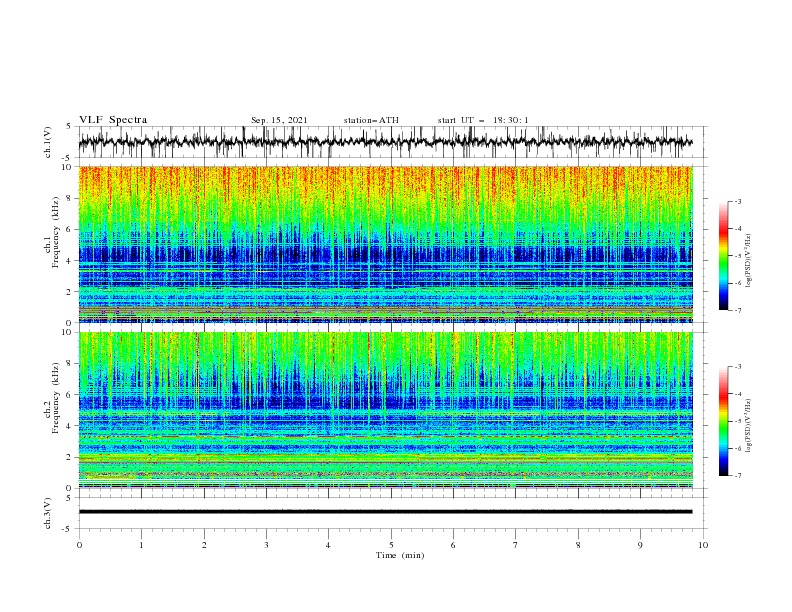Viewport: 792px width, 612px height.
Task: Click the ch.2 color bar 'log(PSD)(V²/Hz)' label
Action: click(x=748, y=425)
